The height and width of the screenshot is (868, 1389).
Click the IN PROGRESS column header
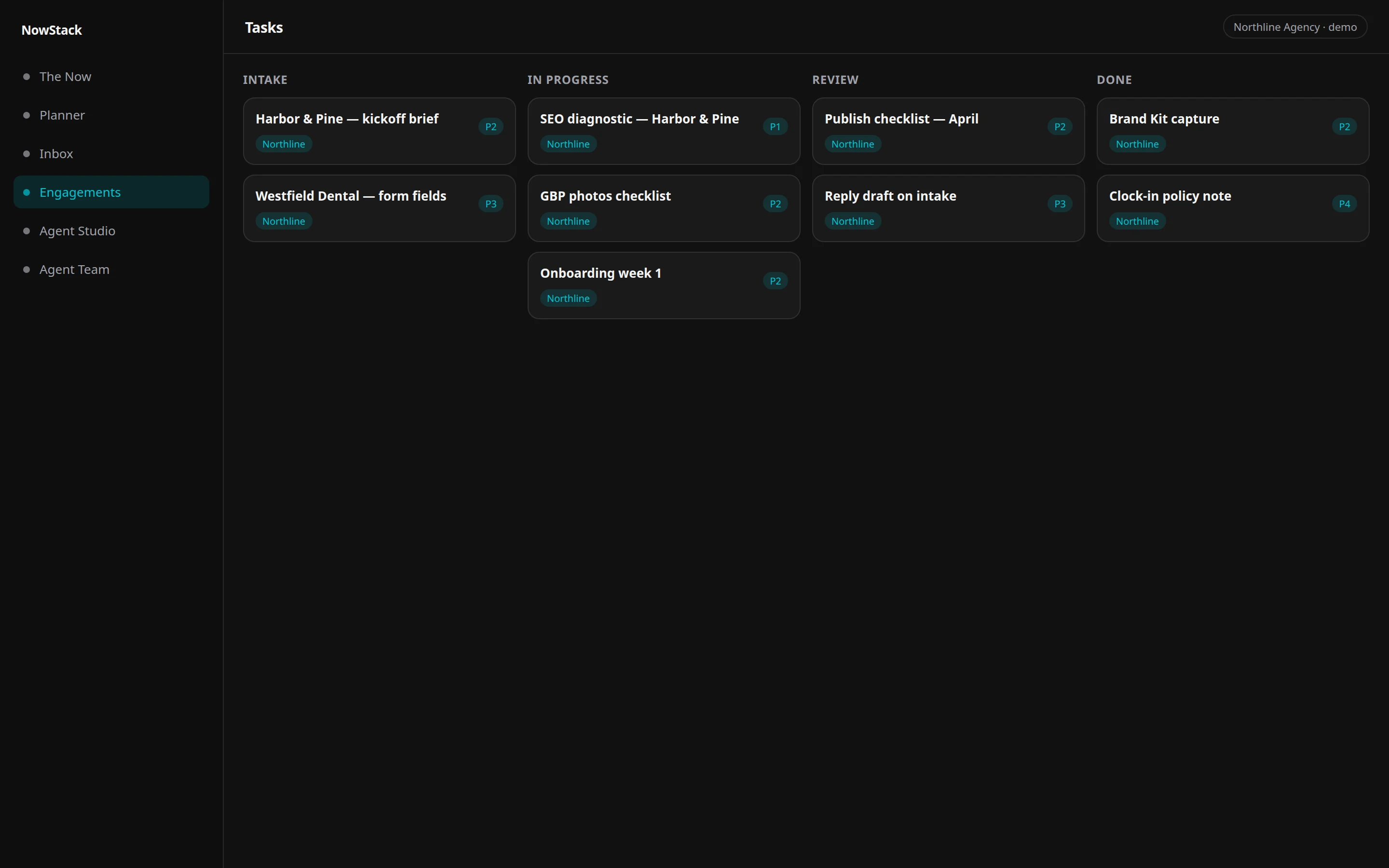click(x=568, y=80)
